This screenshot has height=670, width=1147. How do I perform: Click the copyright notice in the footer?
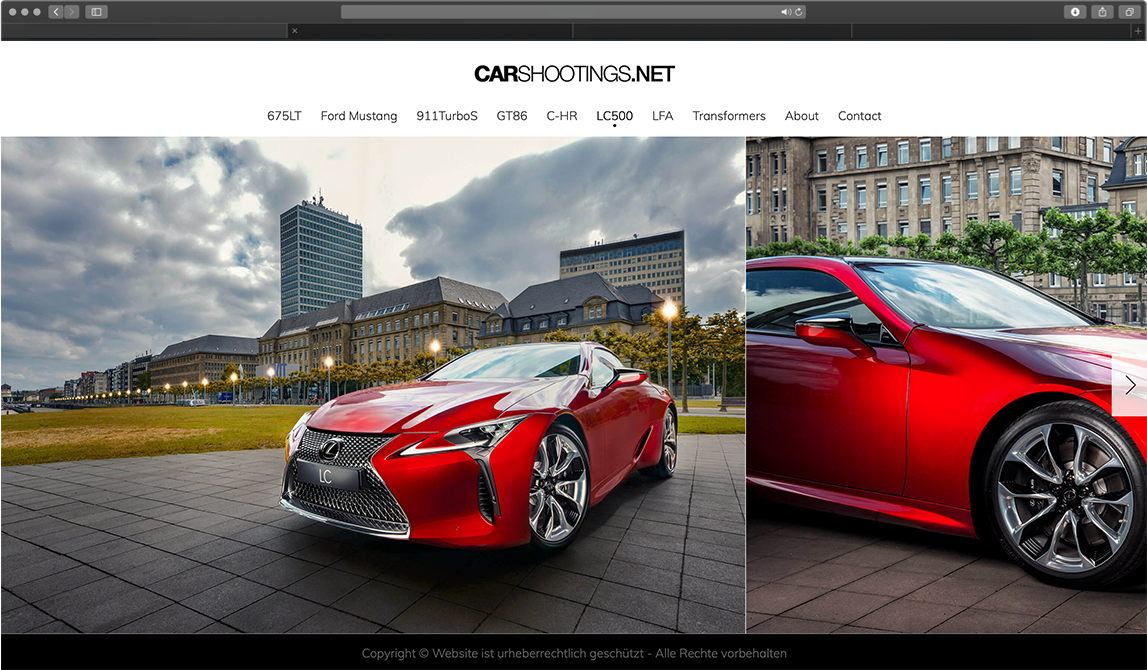(x=574, y=653)
